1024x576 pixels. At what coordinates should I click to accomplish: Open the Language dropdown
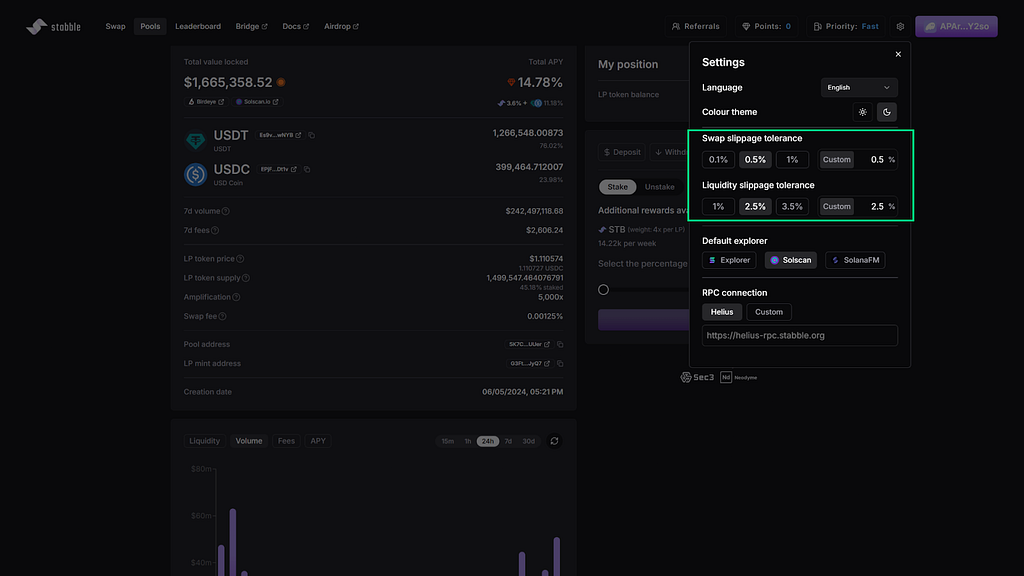click(x=858, y=88)
